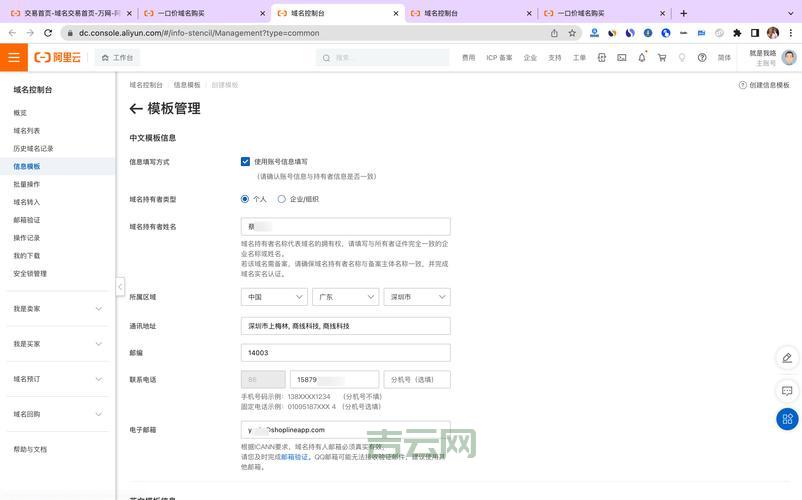Click the phone number field 15879
802x500 pixels.
point(335,380)
